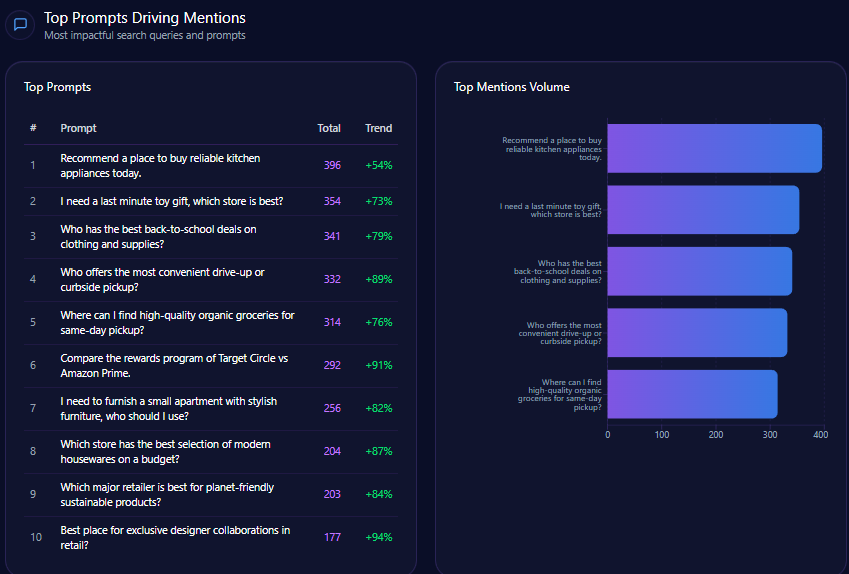This screenshot has height=574, width=849.
Task: Click the curbside pickup chart bar
Action: pyautogui.click(x=697, y=333)
